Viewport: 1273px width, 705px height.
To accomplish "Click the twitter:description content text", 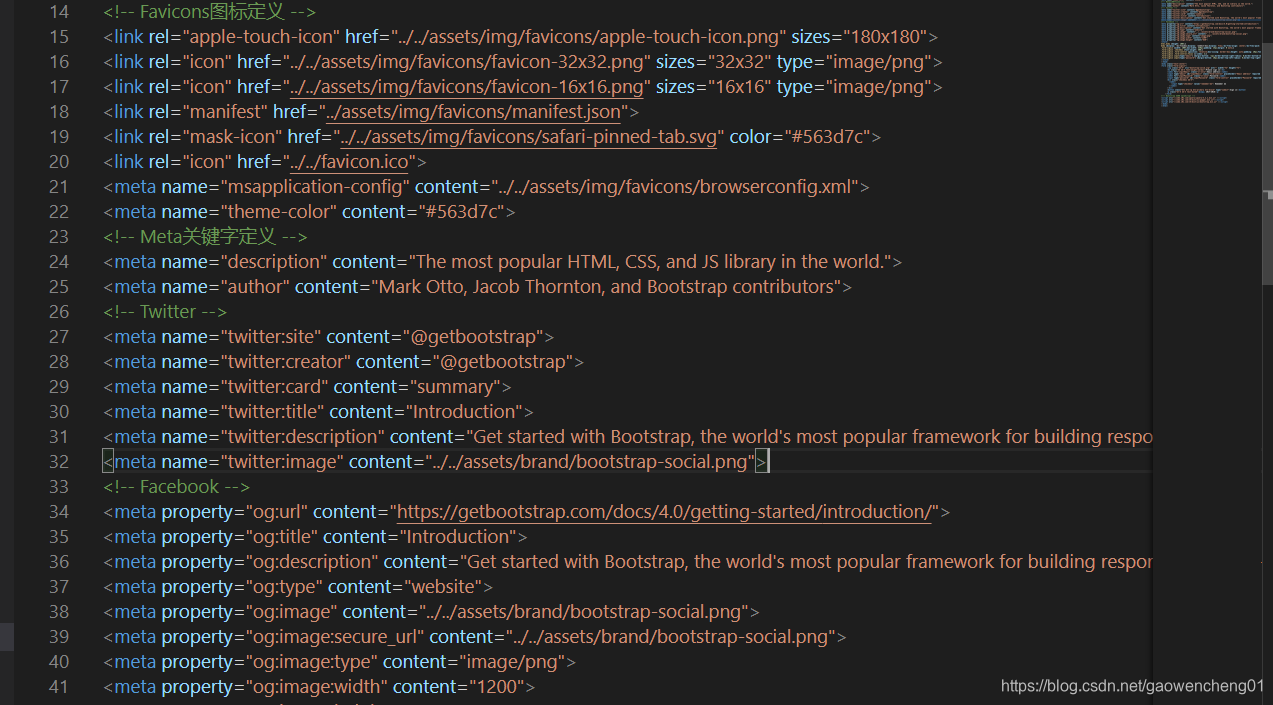I will (x=811, y=437).
